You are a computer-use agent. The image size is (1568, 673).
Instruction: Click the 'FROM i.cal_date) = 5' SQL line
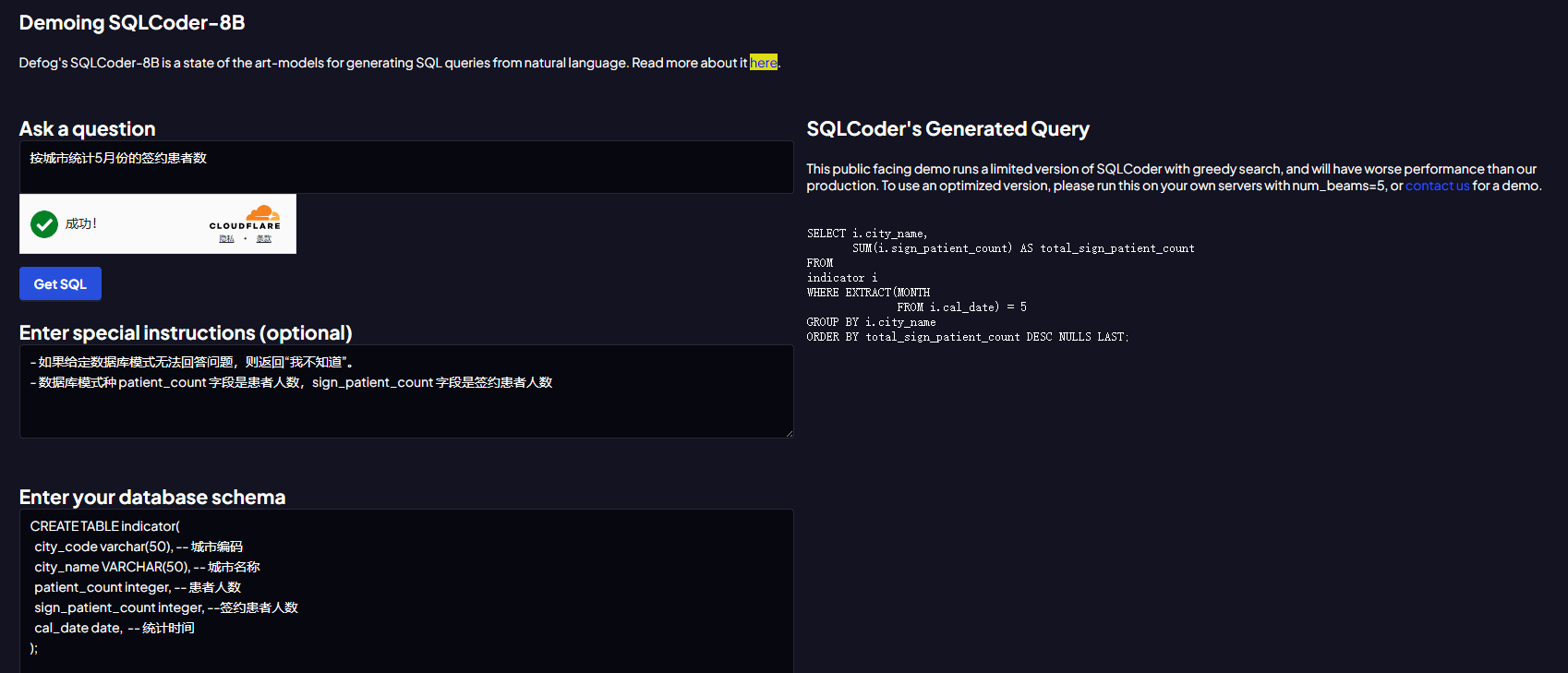pos(961,307)
